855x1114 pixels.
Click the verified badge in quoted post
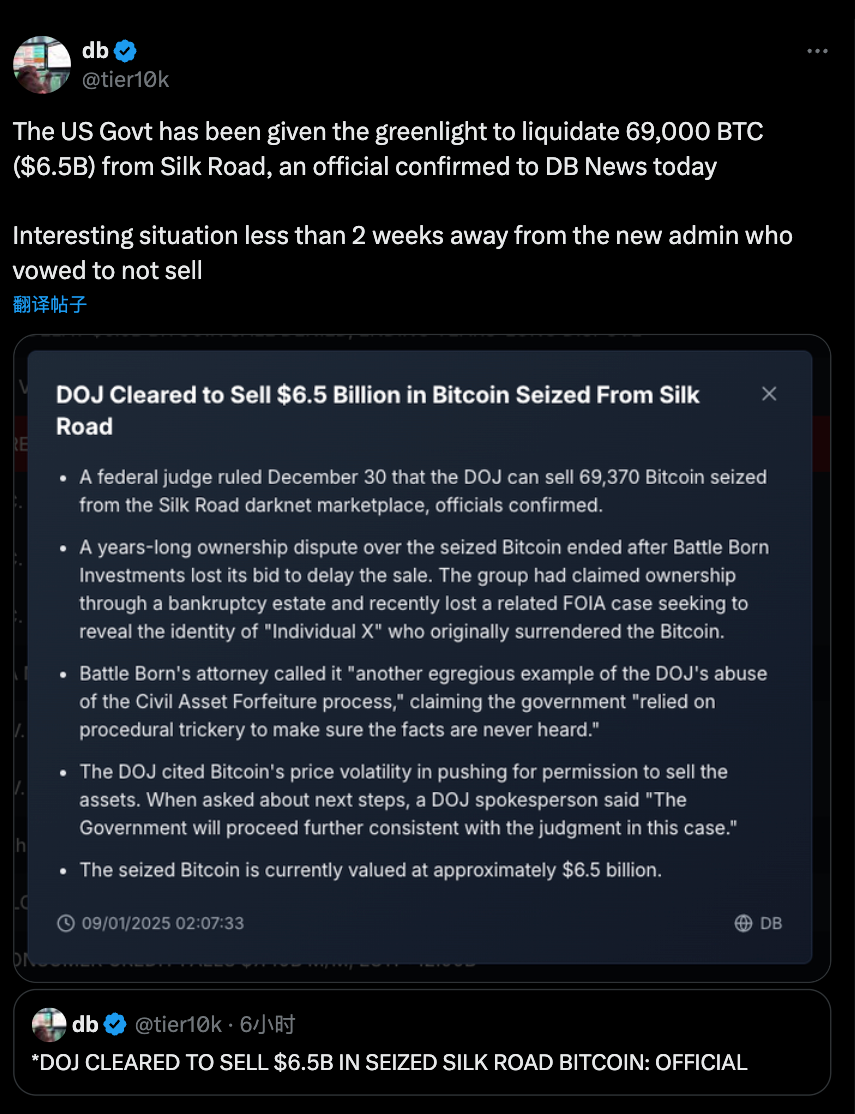[x=115, y=1024]
